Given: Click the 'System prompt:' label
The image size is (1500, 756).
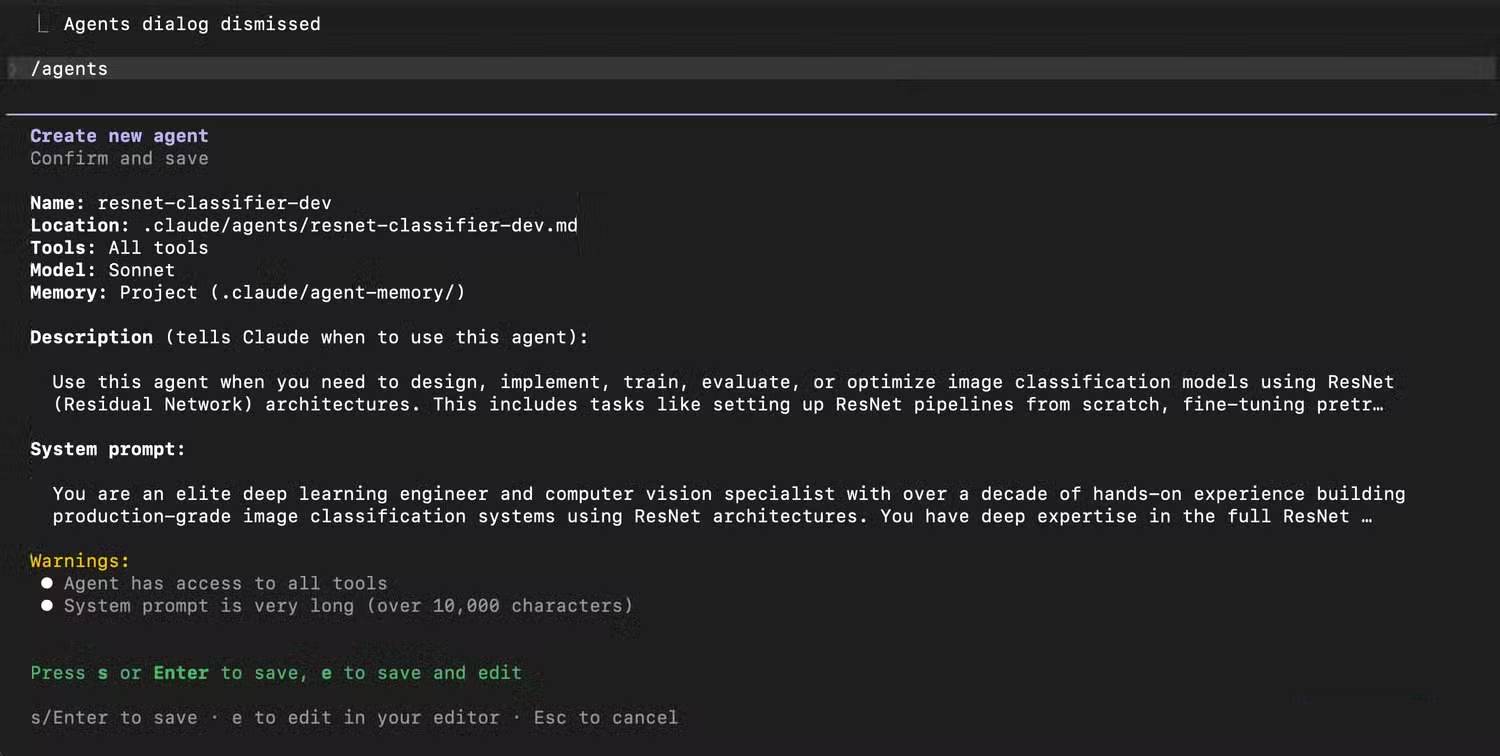Looking at the screenshot, I should [x=108, y=449].
